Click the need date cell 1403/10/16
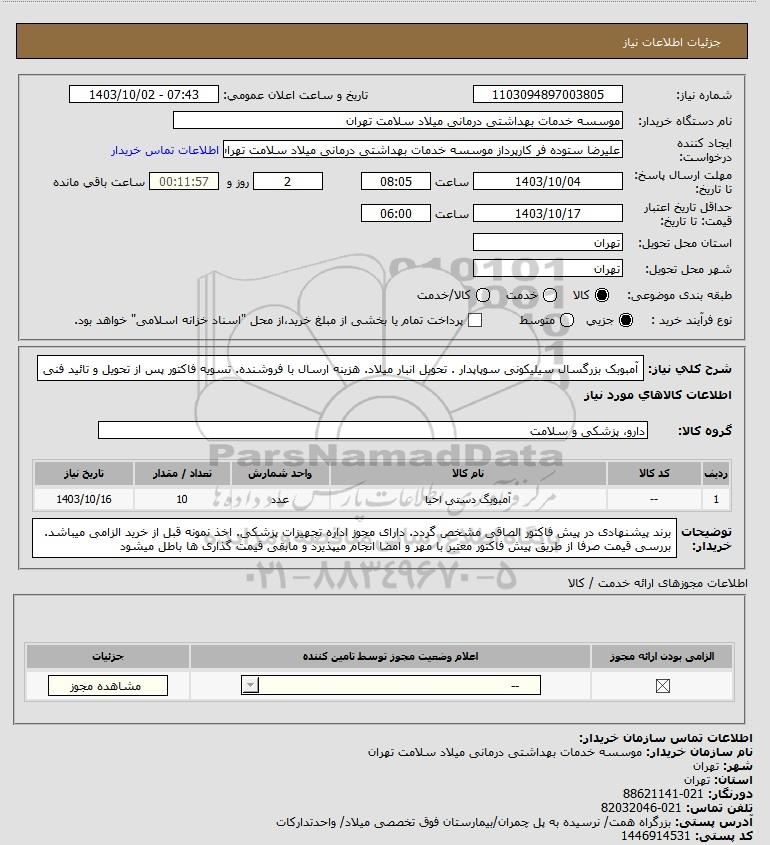 coord(84,500)
